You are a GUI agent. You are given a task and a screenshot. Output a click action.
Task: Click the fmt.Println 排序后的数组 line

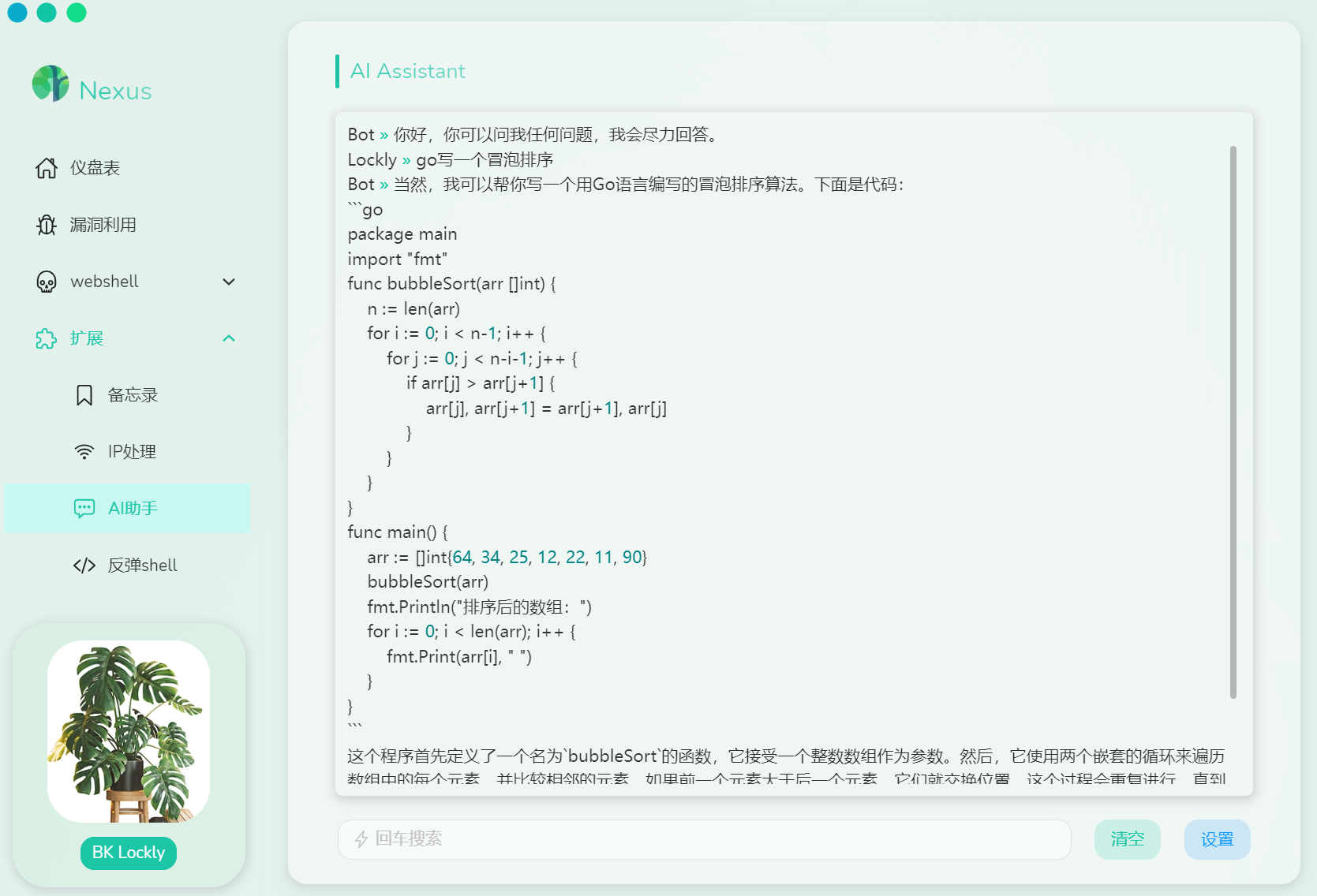(x=480, y=607)
